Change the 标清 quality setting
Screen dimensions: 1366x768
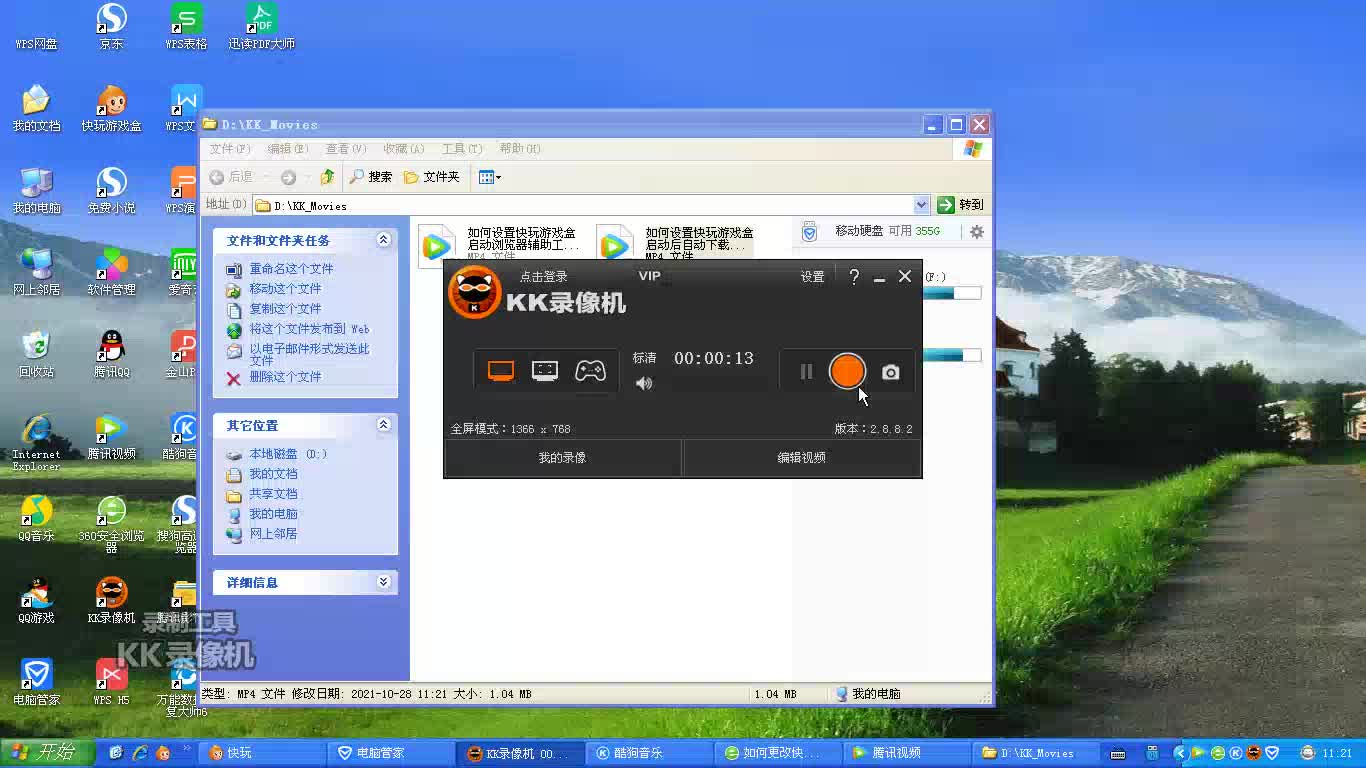[644, 358]
